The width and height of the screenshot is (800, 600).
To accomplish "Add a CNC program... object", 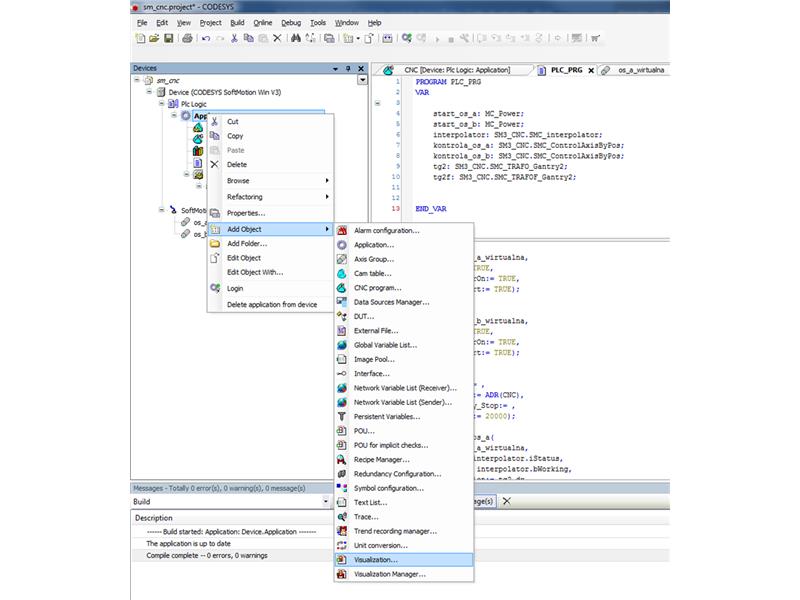I will point(404,288).
